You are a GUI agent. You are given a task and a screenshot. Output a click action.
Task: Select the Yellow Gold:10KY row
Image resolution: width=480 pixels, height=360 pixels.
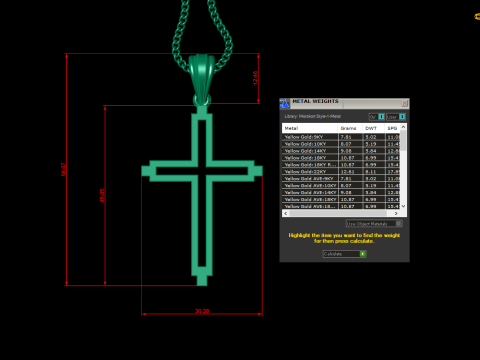341,144
